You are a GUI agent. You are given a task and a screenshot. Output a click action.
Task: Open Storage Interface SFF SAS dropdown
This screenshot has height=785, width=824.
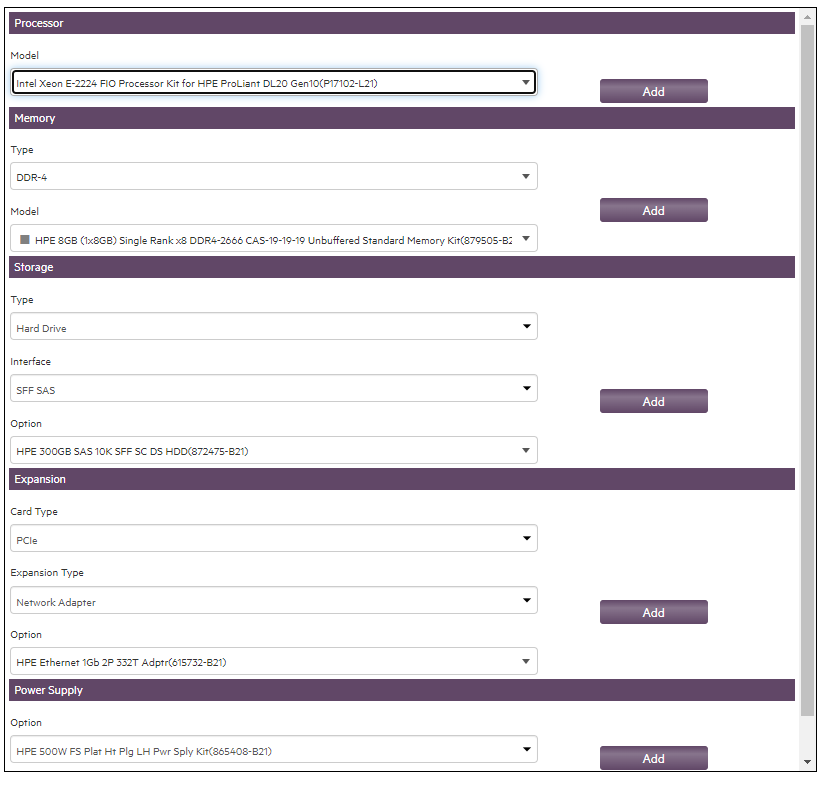pos(274,389)
